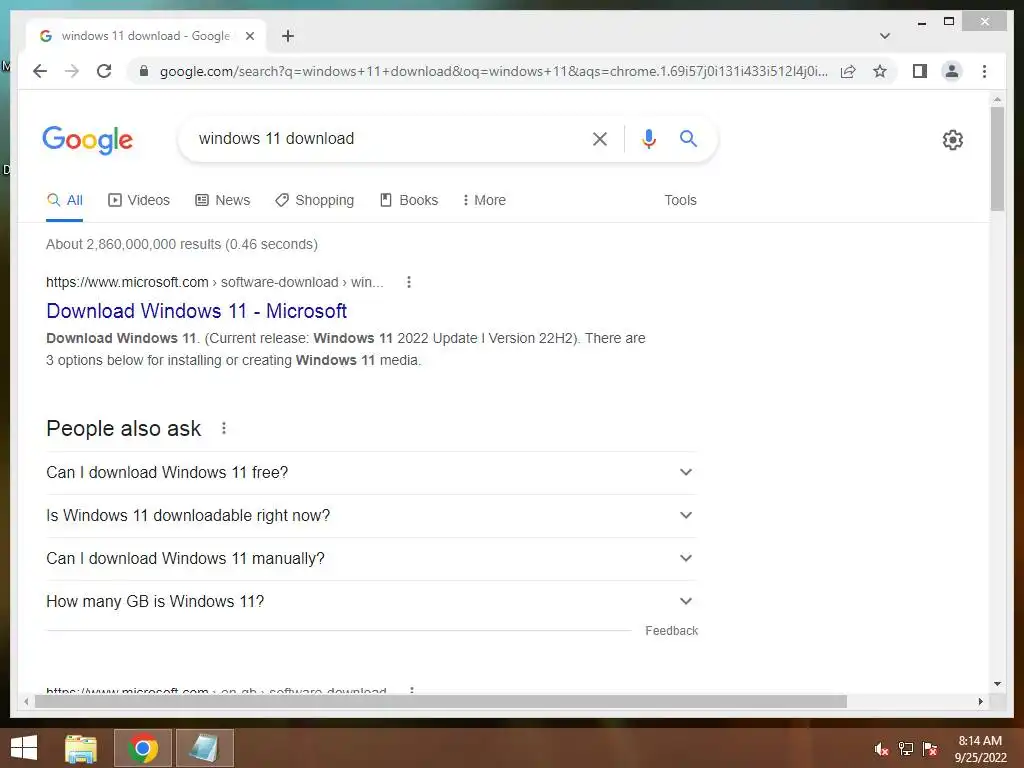Screen dimensions: 1024x768
Task: Open the tab search chevron
Action: click(884, 36)
